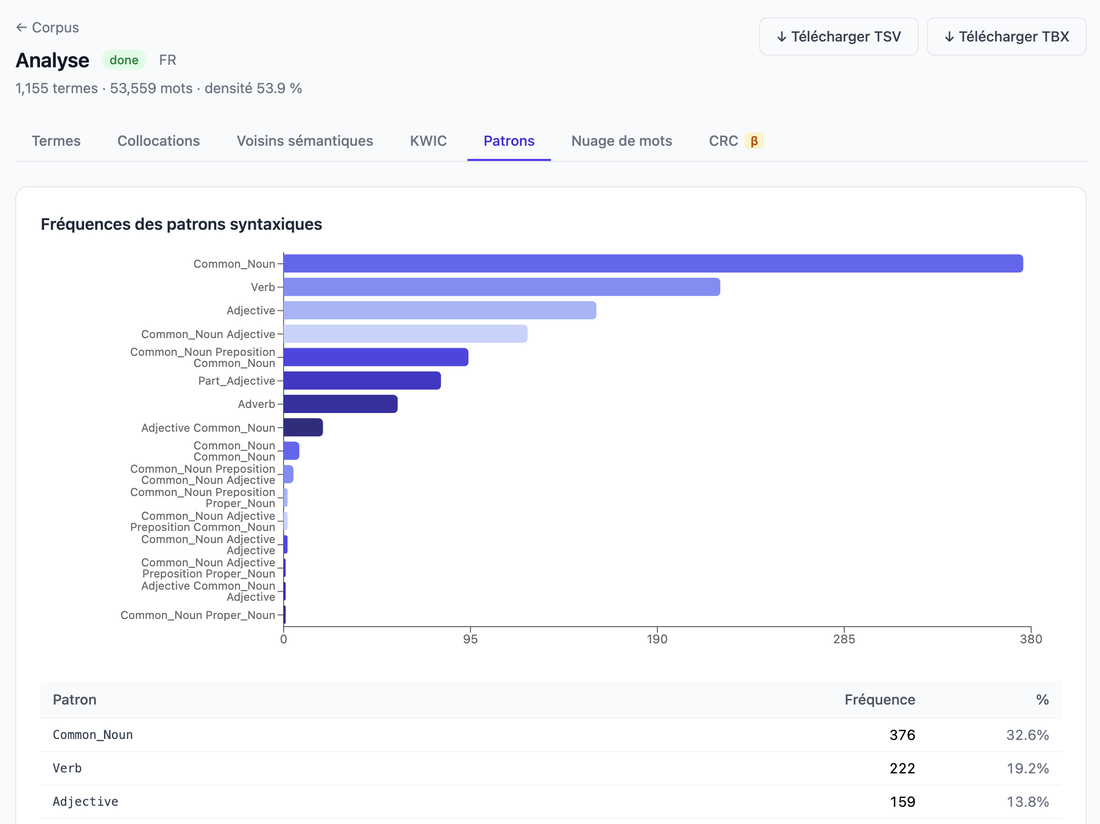Click the 13.8% percentage cell

[1028, 802]
